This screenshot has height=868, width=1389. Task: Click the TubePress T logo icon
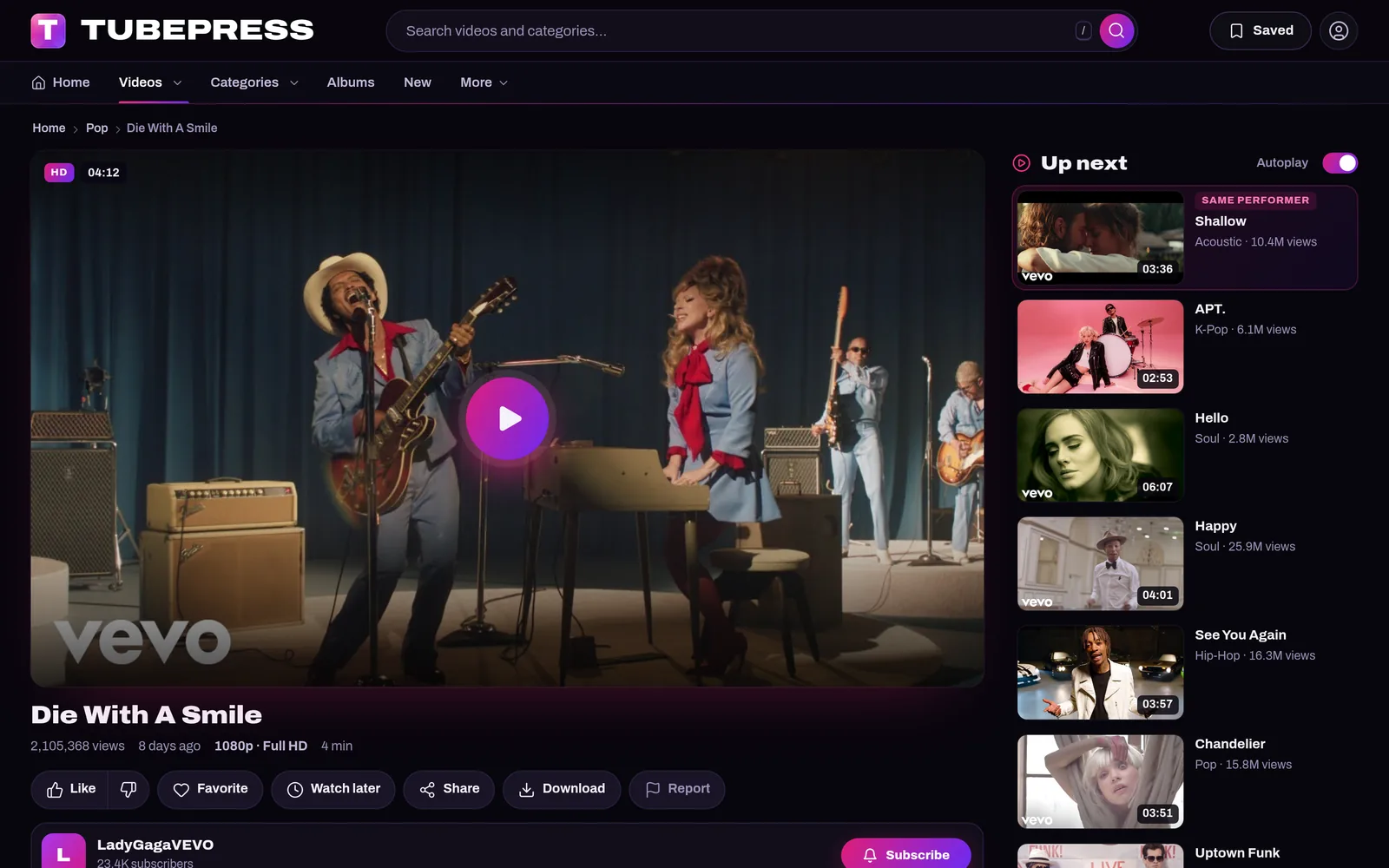(x=49, y=30)
